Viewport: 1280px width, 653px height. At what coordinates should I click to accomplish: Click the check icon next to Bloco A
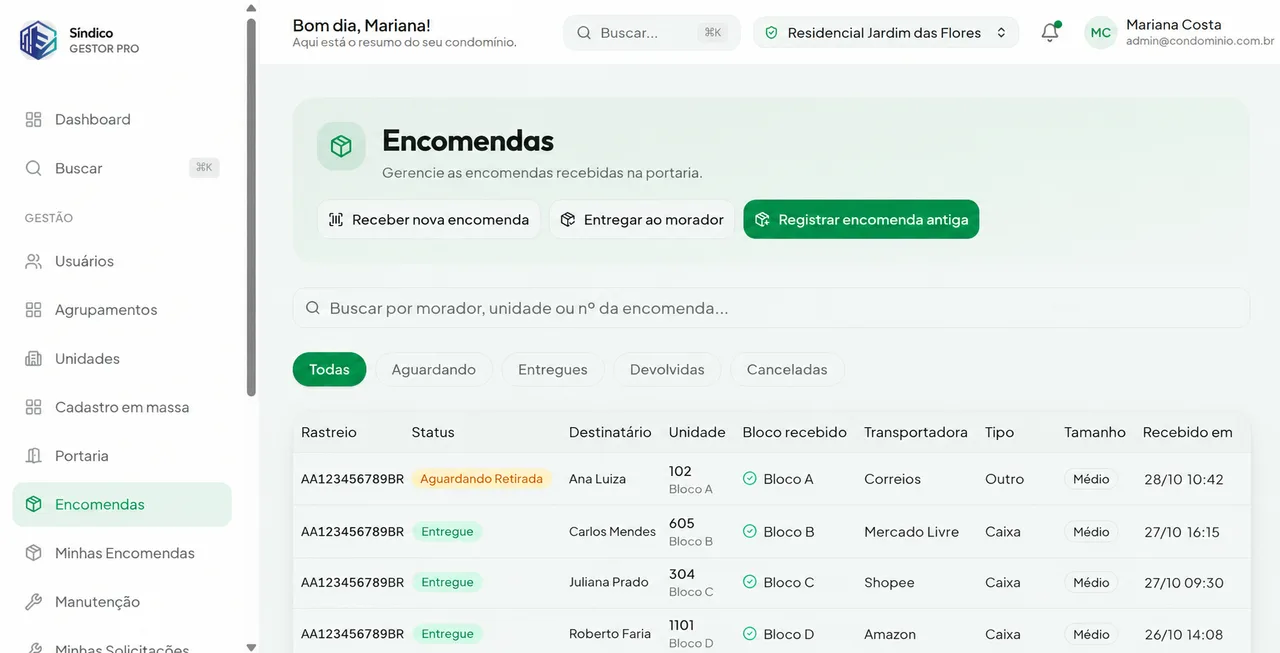tap(750, 479)
